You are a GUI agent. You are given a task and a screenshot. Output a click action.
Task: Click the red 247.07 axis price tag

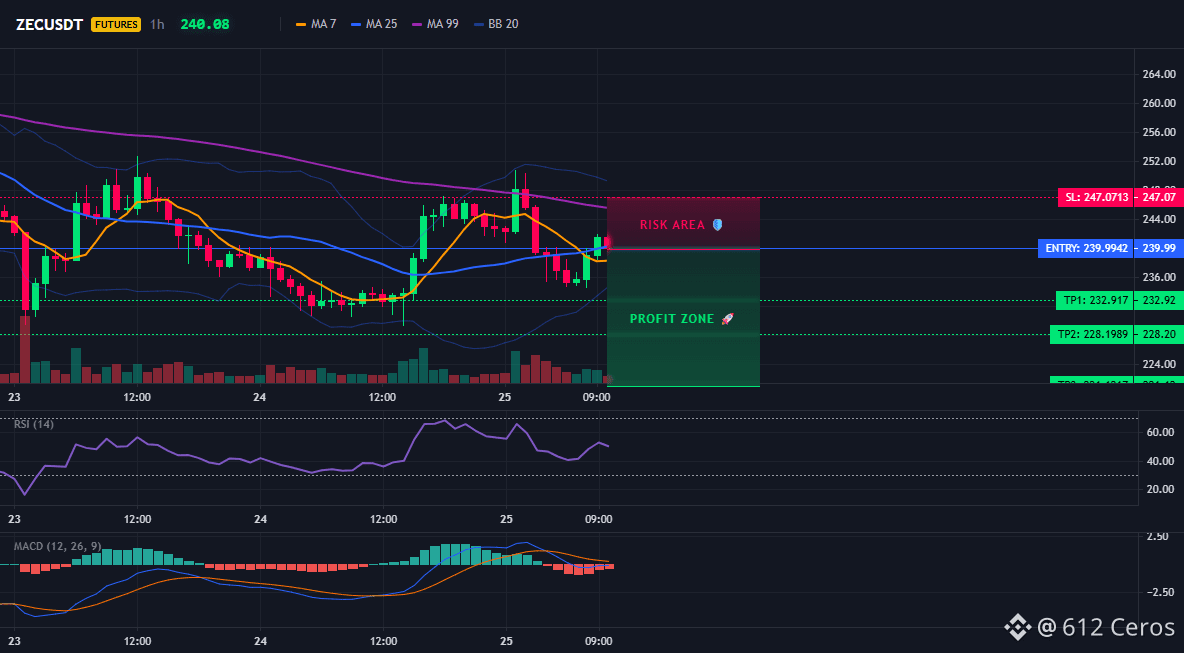1158,197
